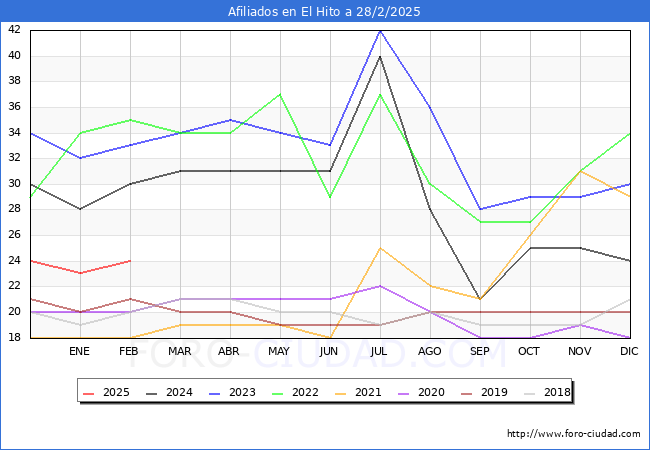The height and width of the screenshot is (450, 650).
Task: Open the foro-ciudad.com URL link
Action: 574,434
